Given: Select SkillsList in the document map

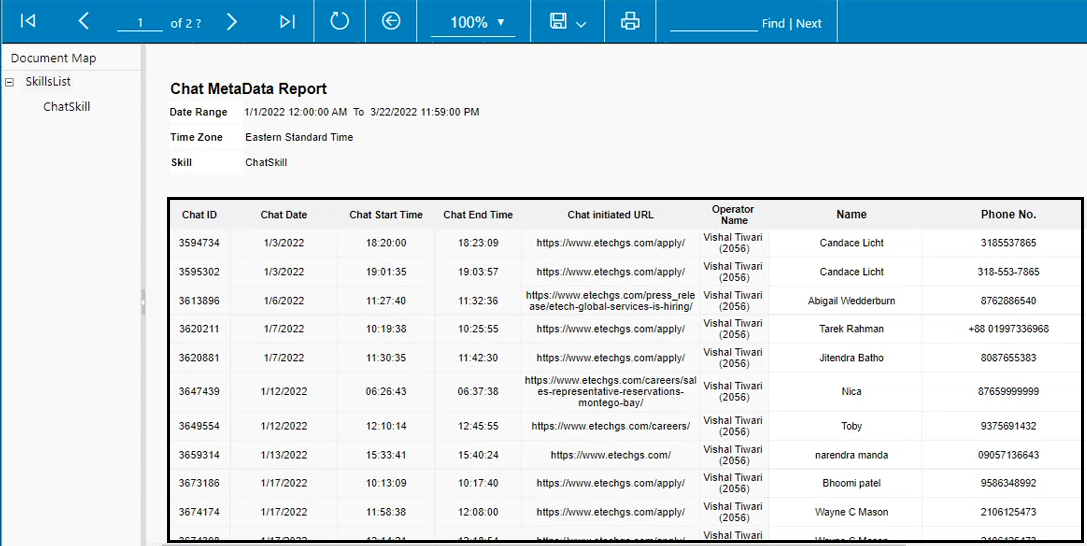Looking at the screenshot, I should tap(48, 82).
